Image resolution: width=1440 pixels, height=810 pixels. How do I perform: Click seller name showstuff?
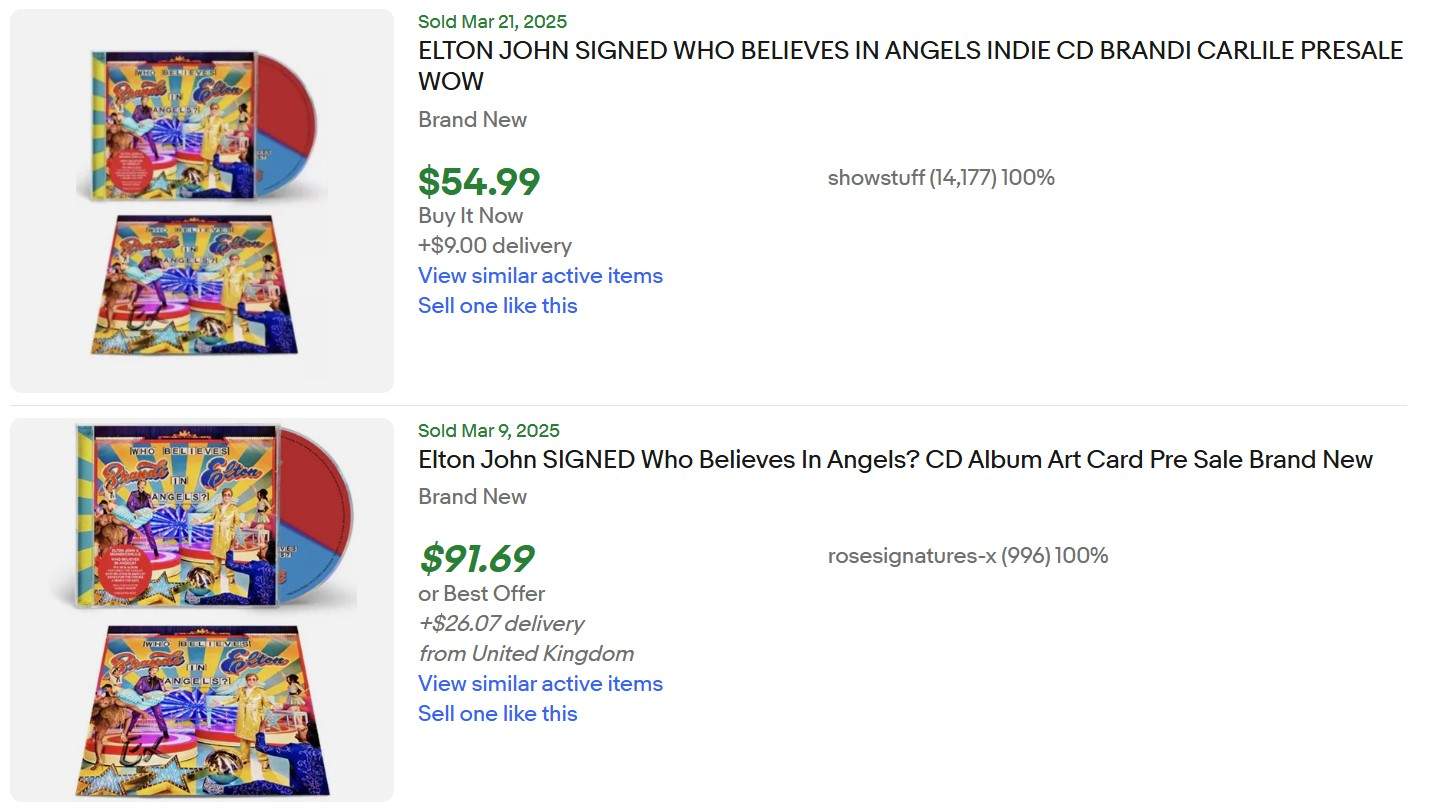click(x=876, y=178)
